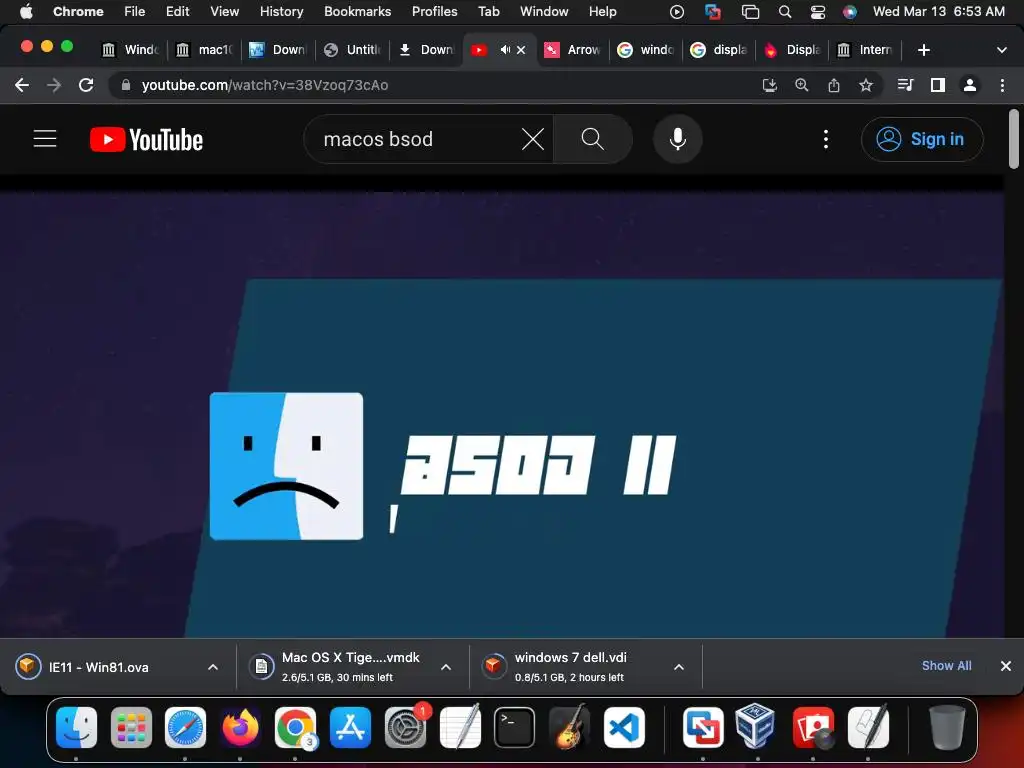Switch to the 'windo' Google tab
The image size is (1024, 768).
647,50
